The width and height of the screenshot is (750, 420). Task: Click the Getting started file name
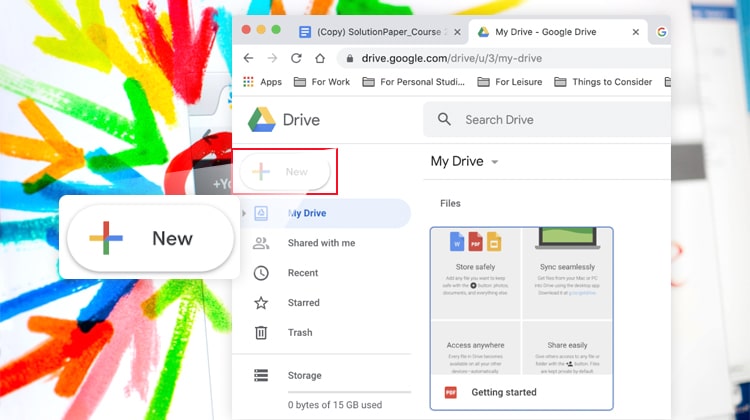[504, 392]
